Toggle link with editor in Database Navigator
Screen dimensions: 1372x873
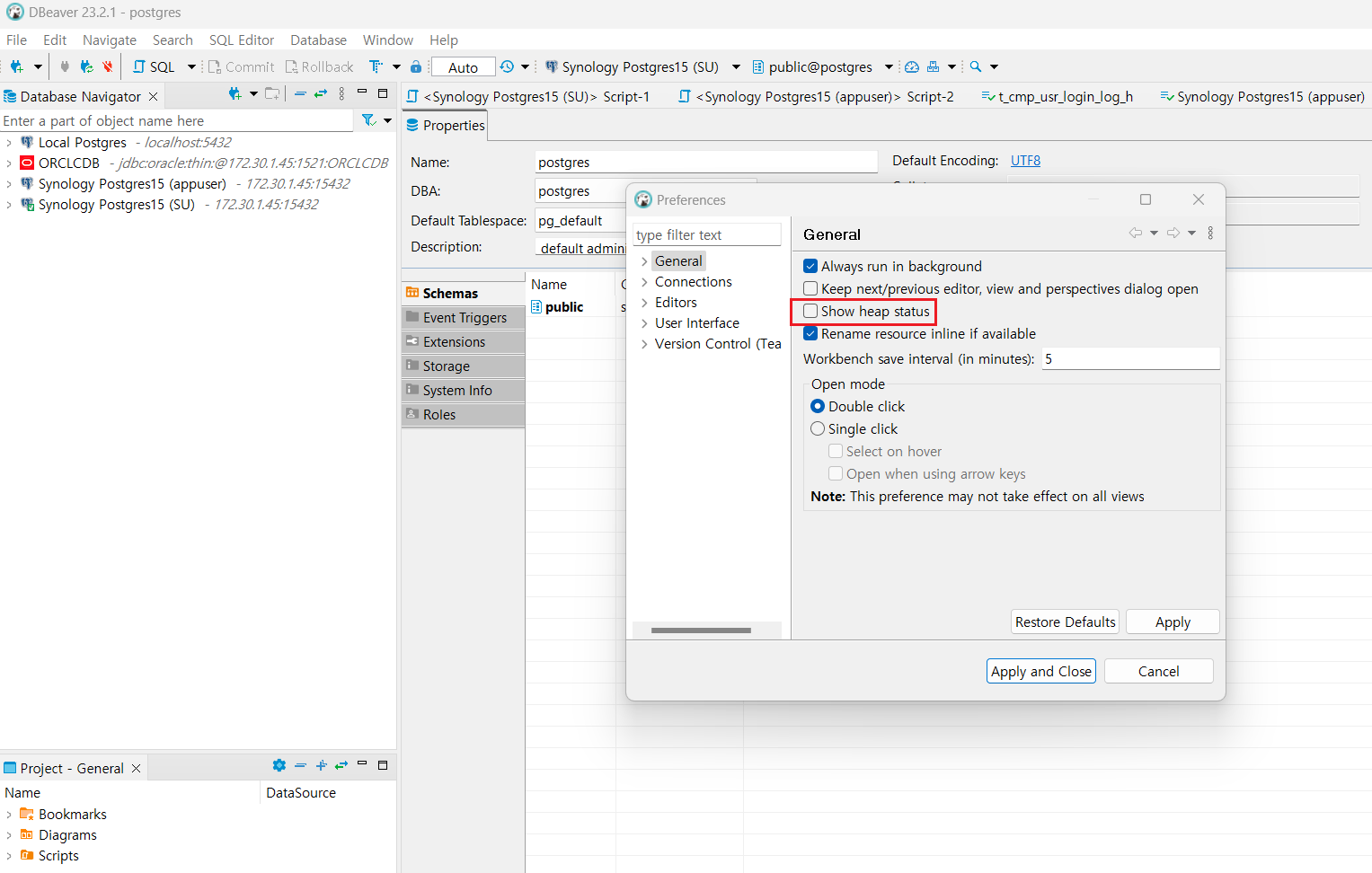tap(320, 93)
